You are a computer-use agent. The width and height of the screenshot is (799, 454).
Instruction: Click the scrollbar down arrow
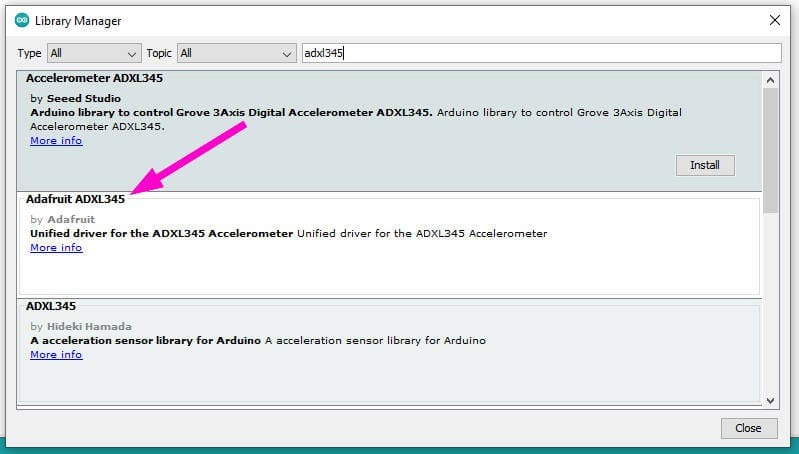point(770,401)
